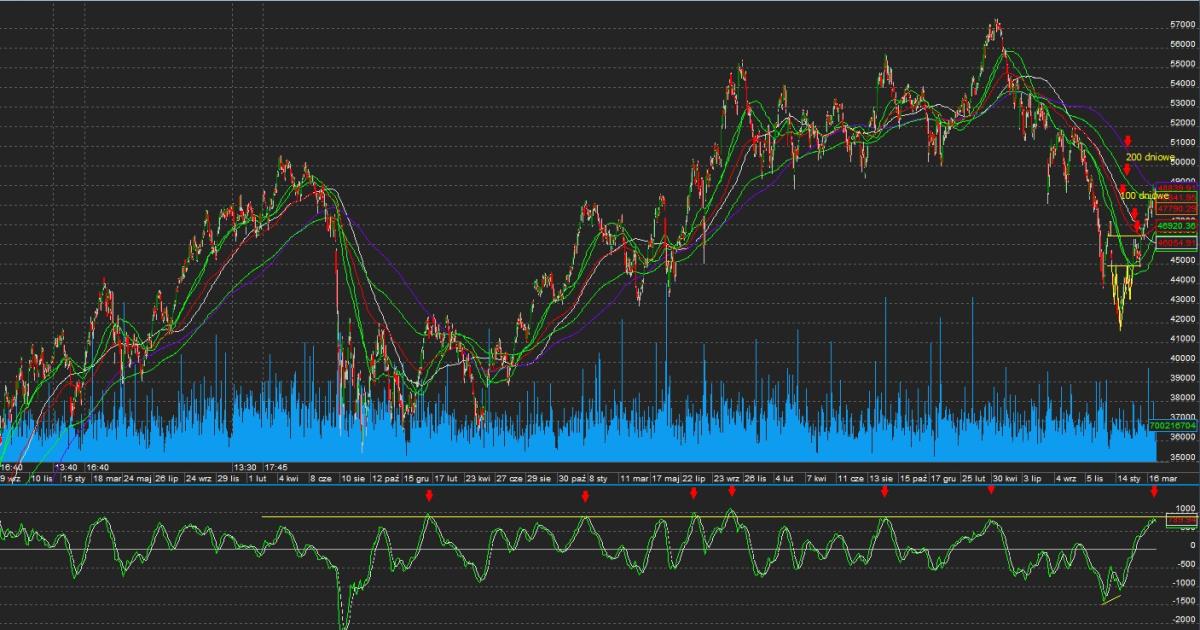Click the "14 sty" date on time axis
Screen dimensions: 1200x630
pos(1130,479)
